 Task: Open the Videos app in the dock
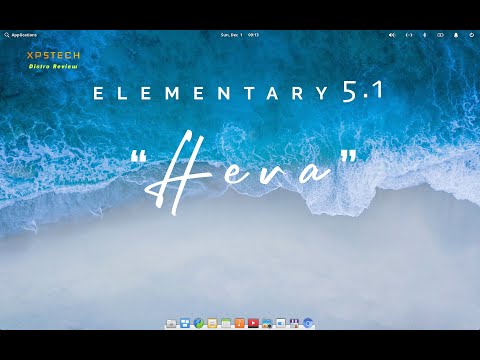tap(253, 323)
